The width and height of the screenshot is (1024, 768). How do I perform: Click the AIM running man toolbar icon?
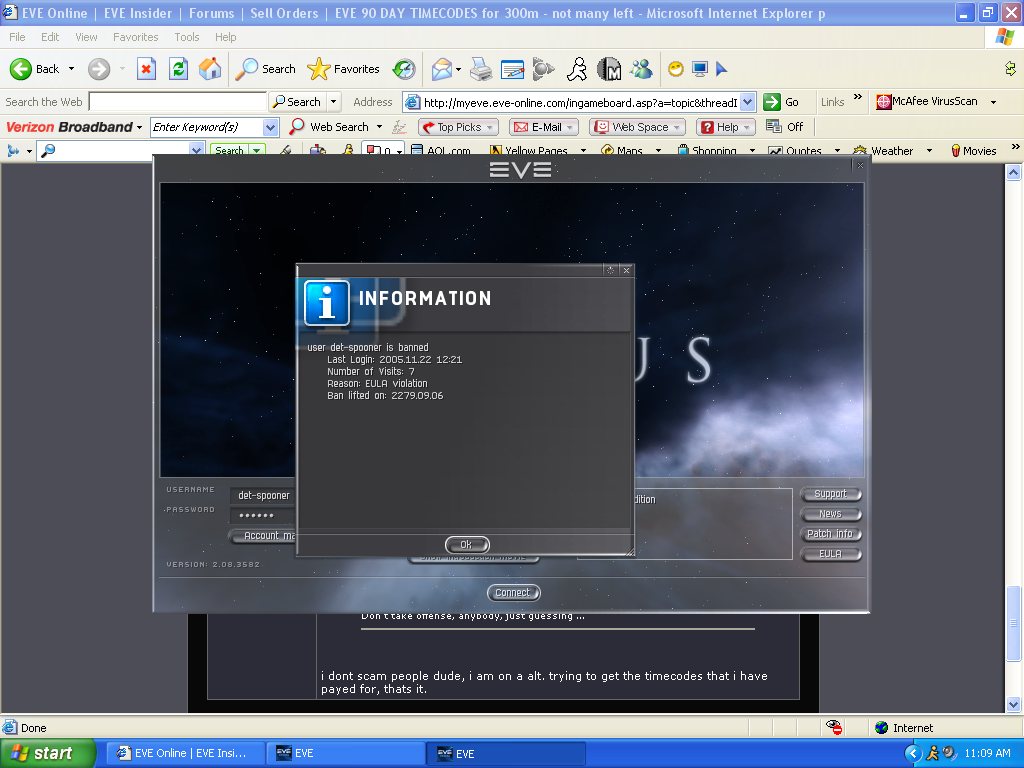point(577,69)
